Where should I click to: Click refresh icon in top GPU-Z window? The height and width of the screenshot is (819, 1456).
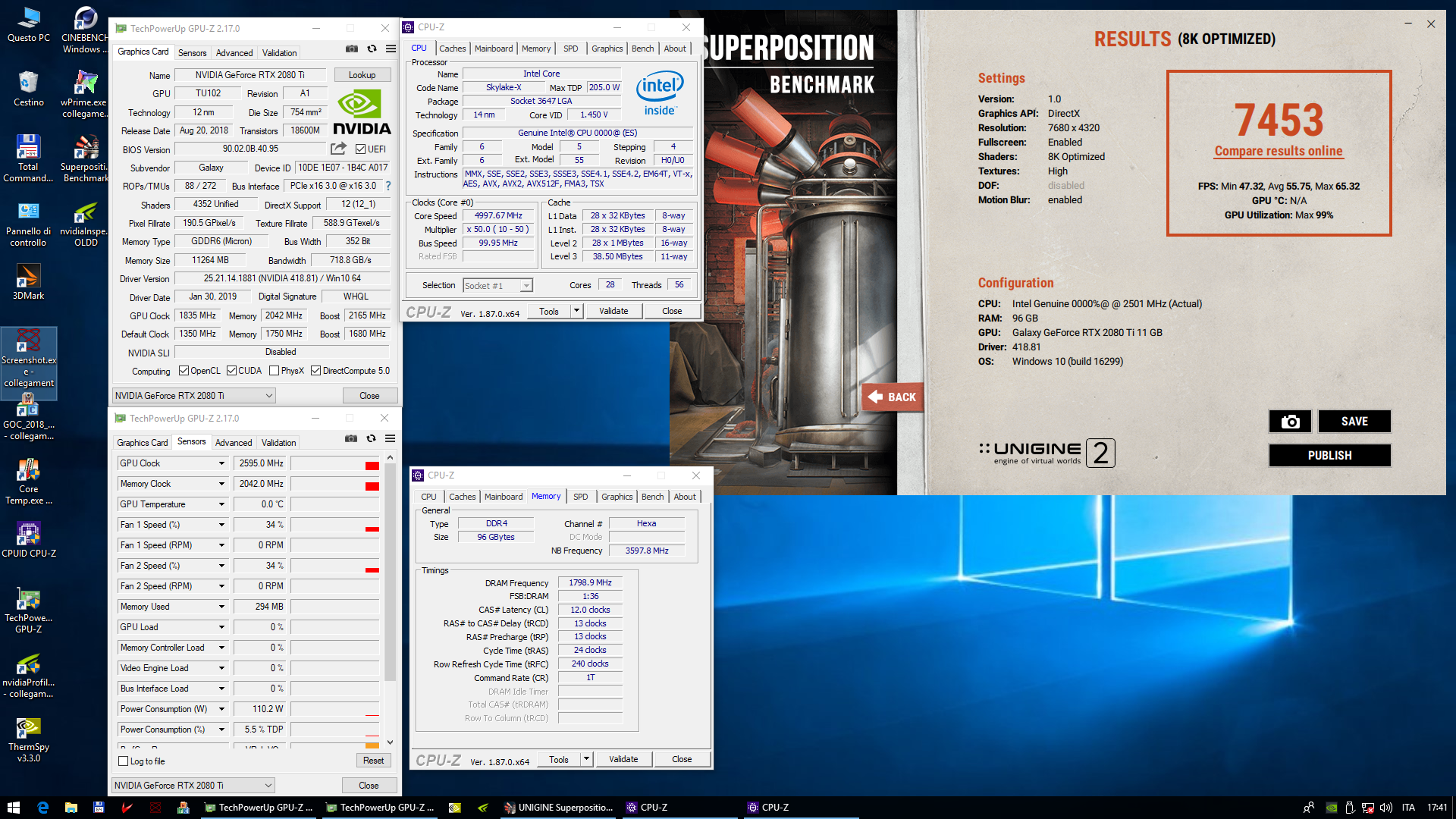point(372,49)
